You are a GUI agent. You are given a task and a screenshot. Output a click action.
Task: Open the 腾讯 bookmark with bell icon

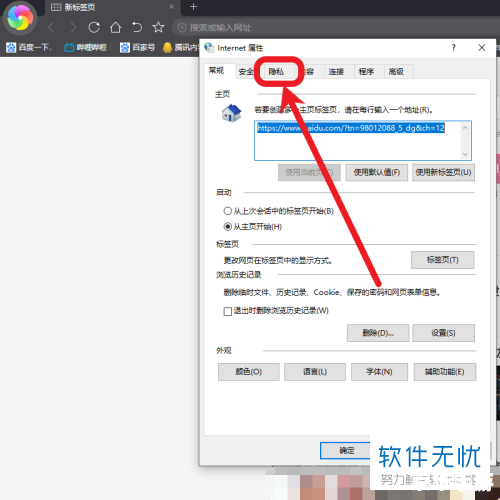click(180, 47)
